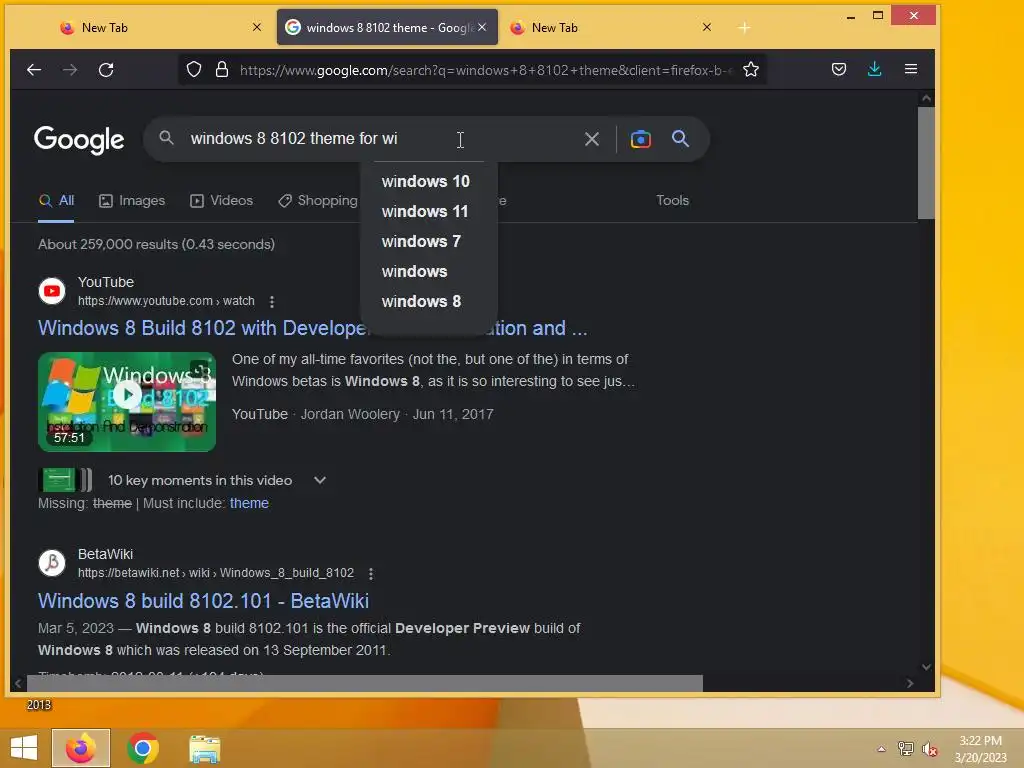This screenshot has height=768, width=1024.
Task: Switch to Images results
Action: coord(132,200)
